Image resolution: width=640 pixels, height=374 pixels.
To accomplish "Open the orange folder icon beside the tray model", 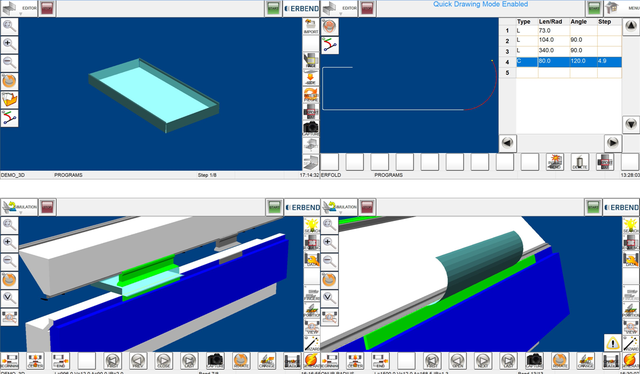I will tap(9, 100).
